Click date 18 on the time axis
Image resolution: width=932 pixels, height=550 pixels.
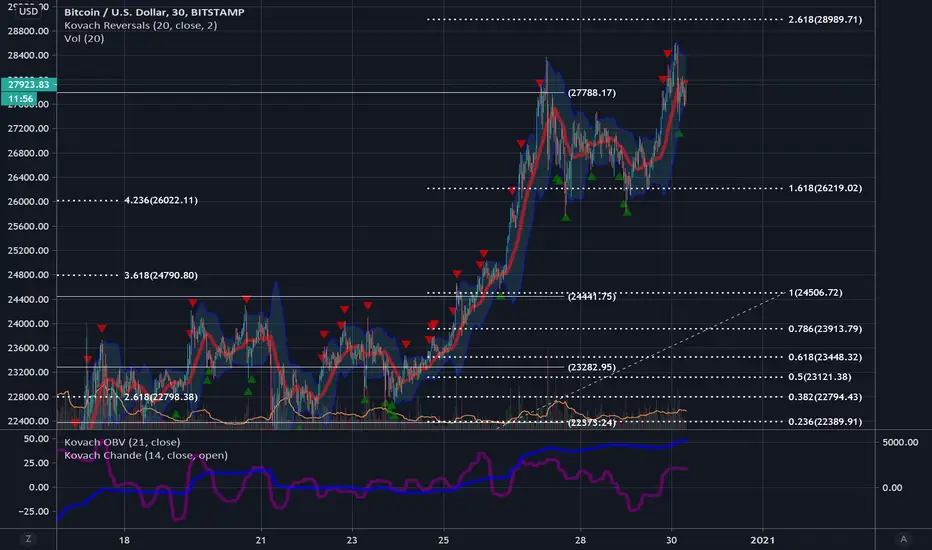(124, 540)
